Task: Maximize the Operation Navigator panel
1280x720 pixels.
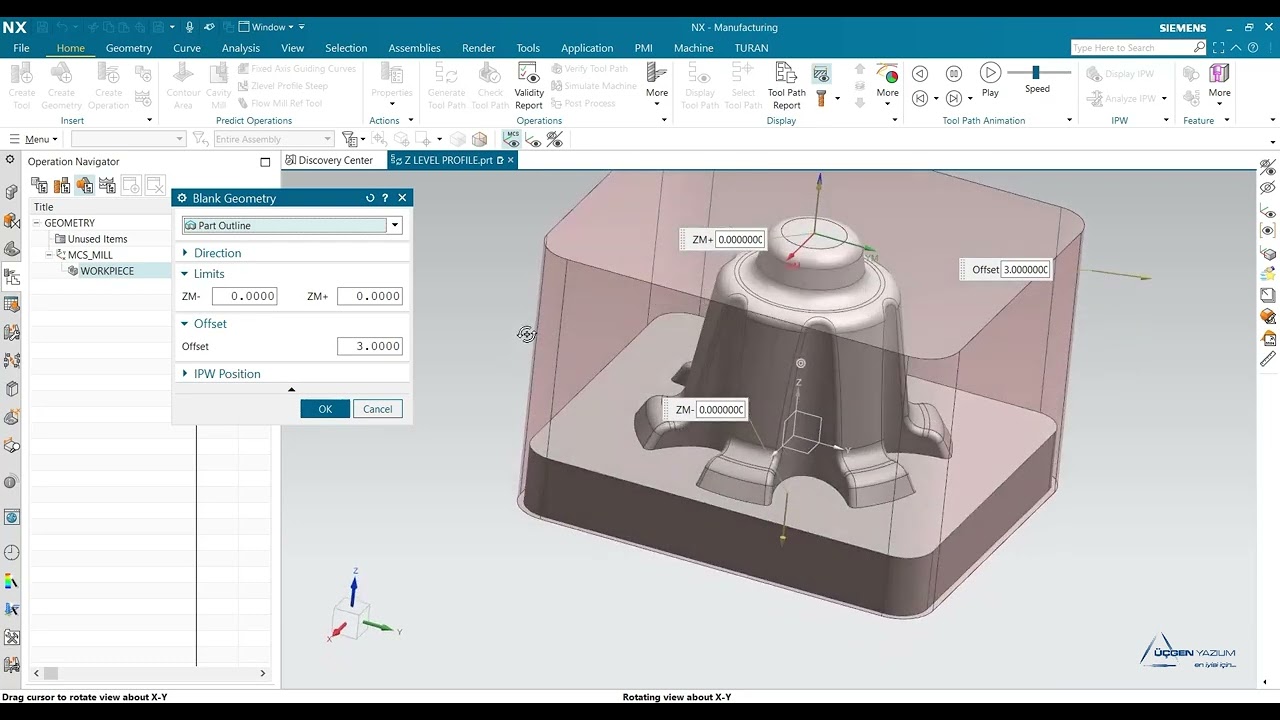Action: click(265, 162)
